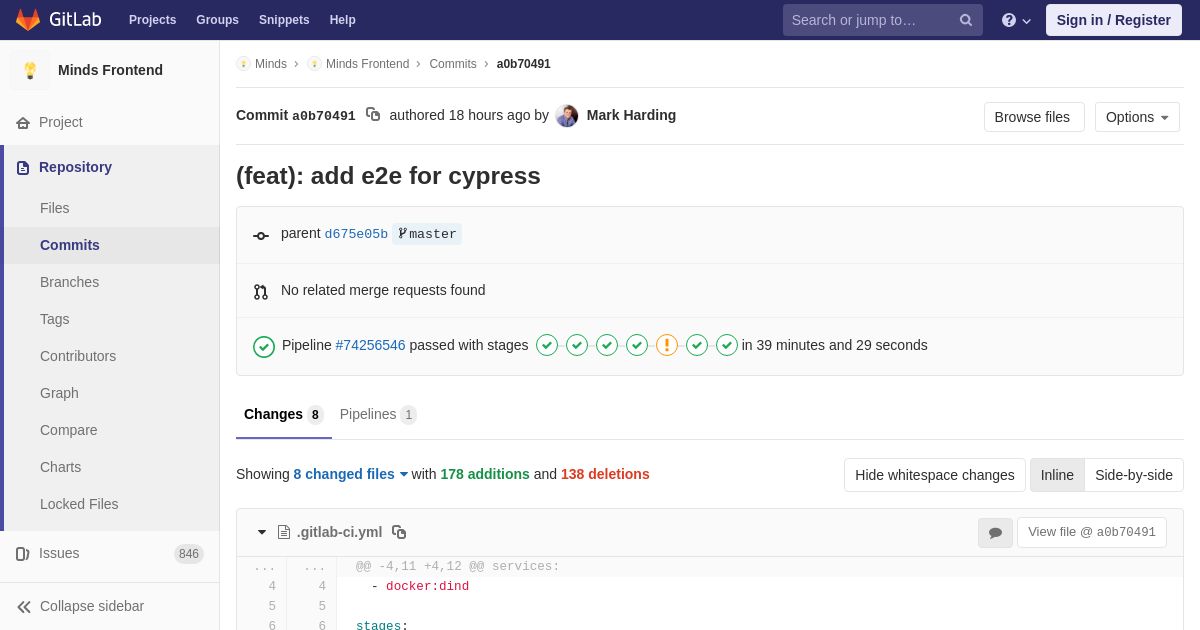Open the Changes tab
The height and width of the screenshot is (630, 1200).
click(x=284, y=414)
